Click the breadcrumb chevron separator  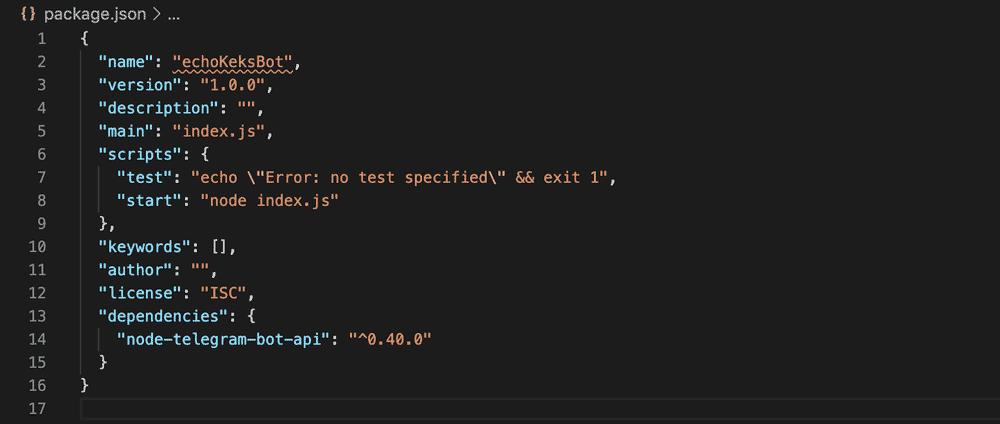click(x=156, y=17)
